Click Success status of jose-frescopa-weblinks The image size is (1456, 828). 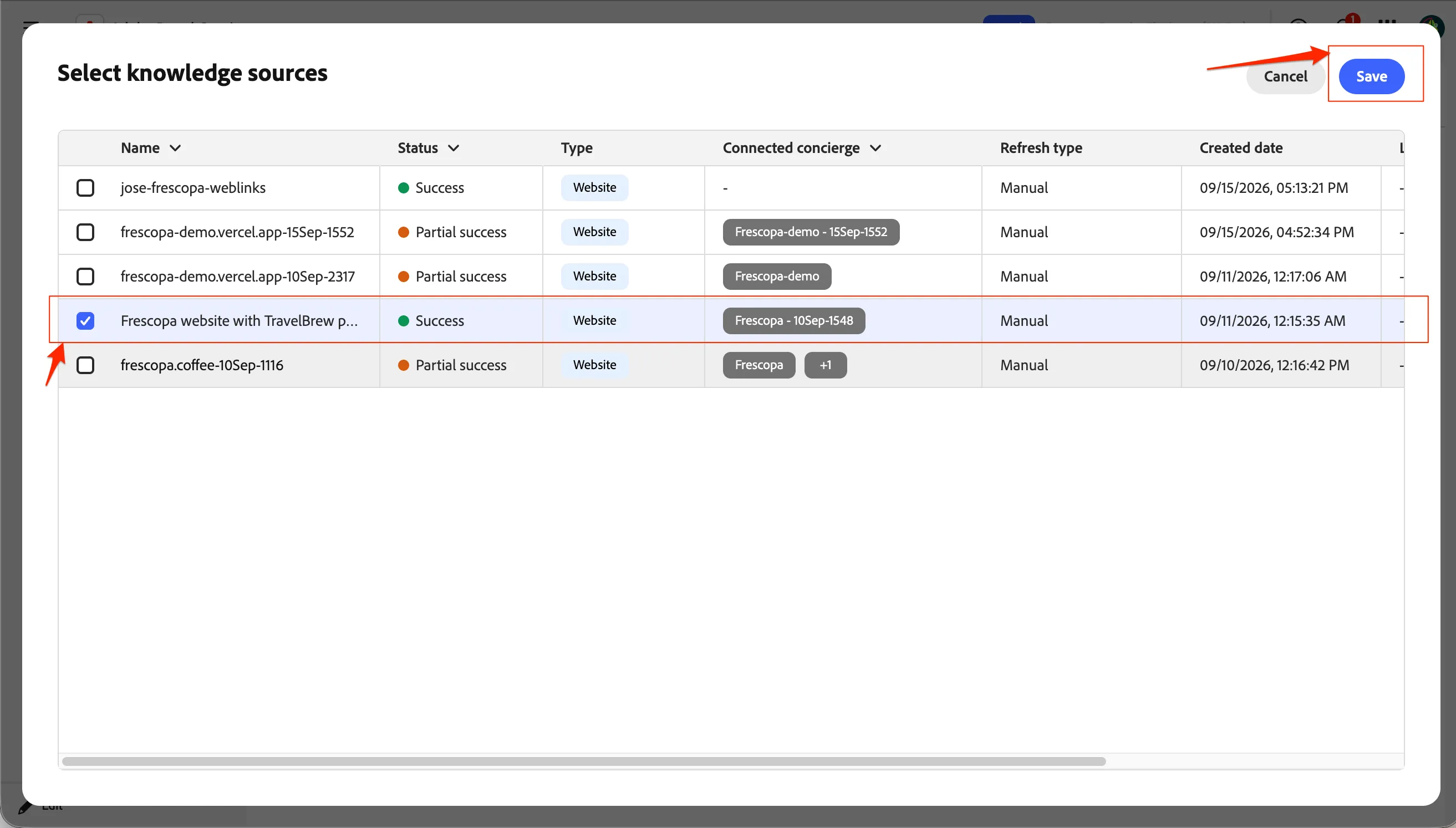tap(431, 188)
